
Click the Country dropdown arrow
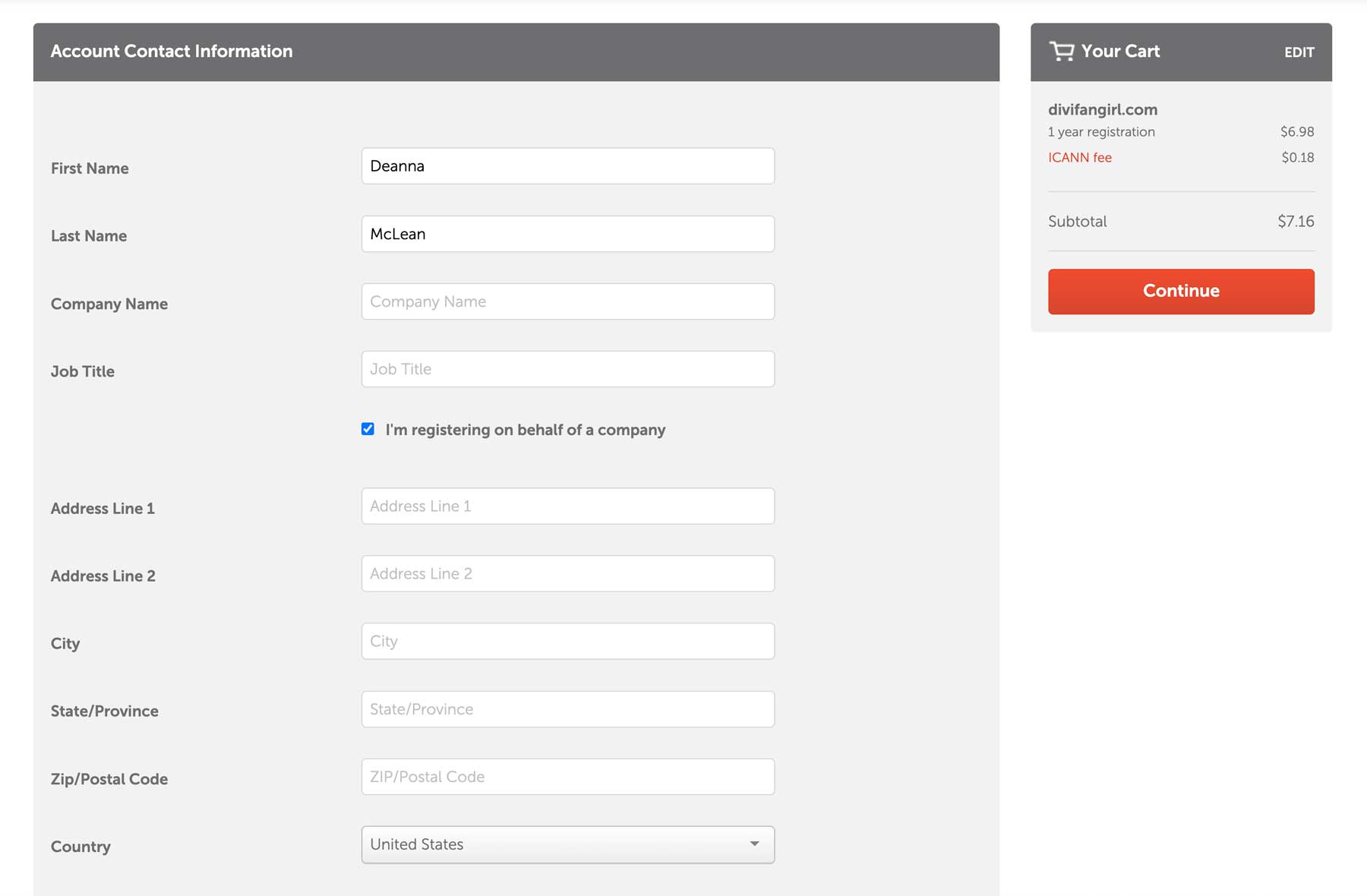pyautogui.click(x=754, y=844)
